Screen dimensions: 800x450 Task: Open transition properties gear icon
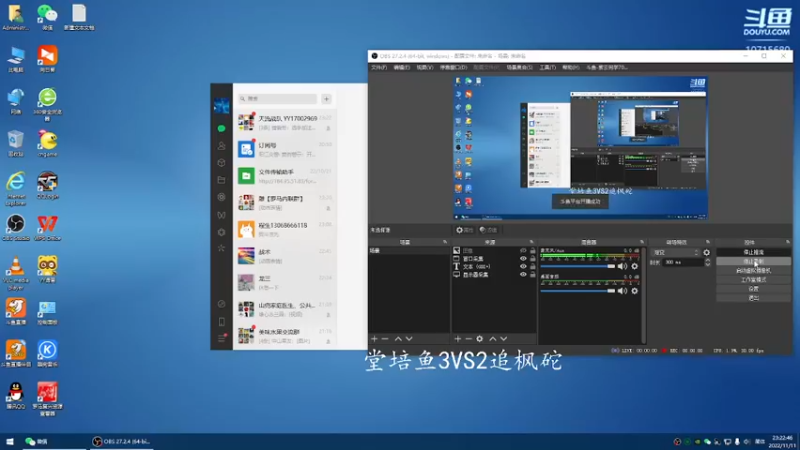707,253
